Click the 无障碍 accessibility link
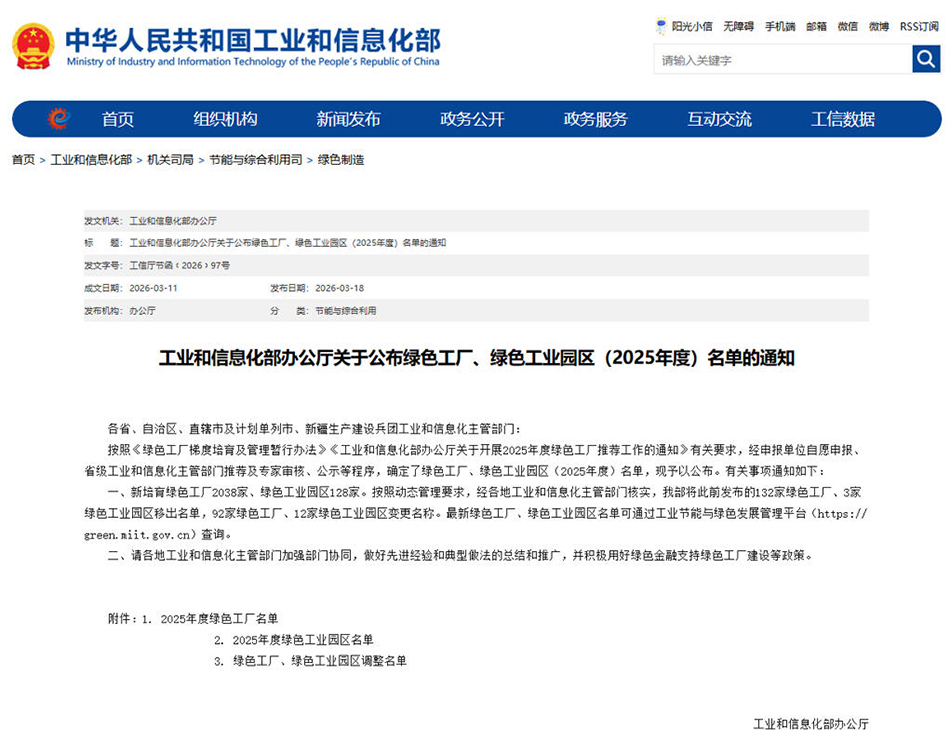 click(x=739, y=27)
